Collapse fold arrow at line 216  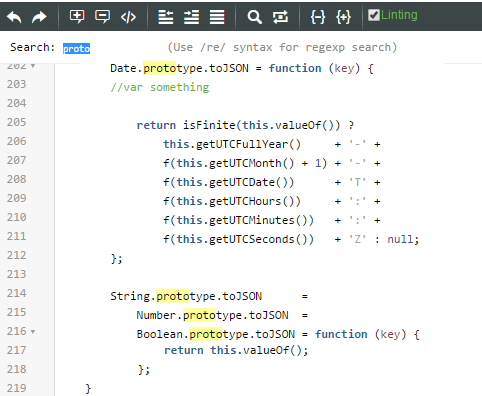pyautogui.click(x=33, y=332)
